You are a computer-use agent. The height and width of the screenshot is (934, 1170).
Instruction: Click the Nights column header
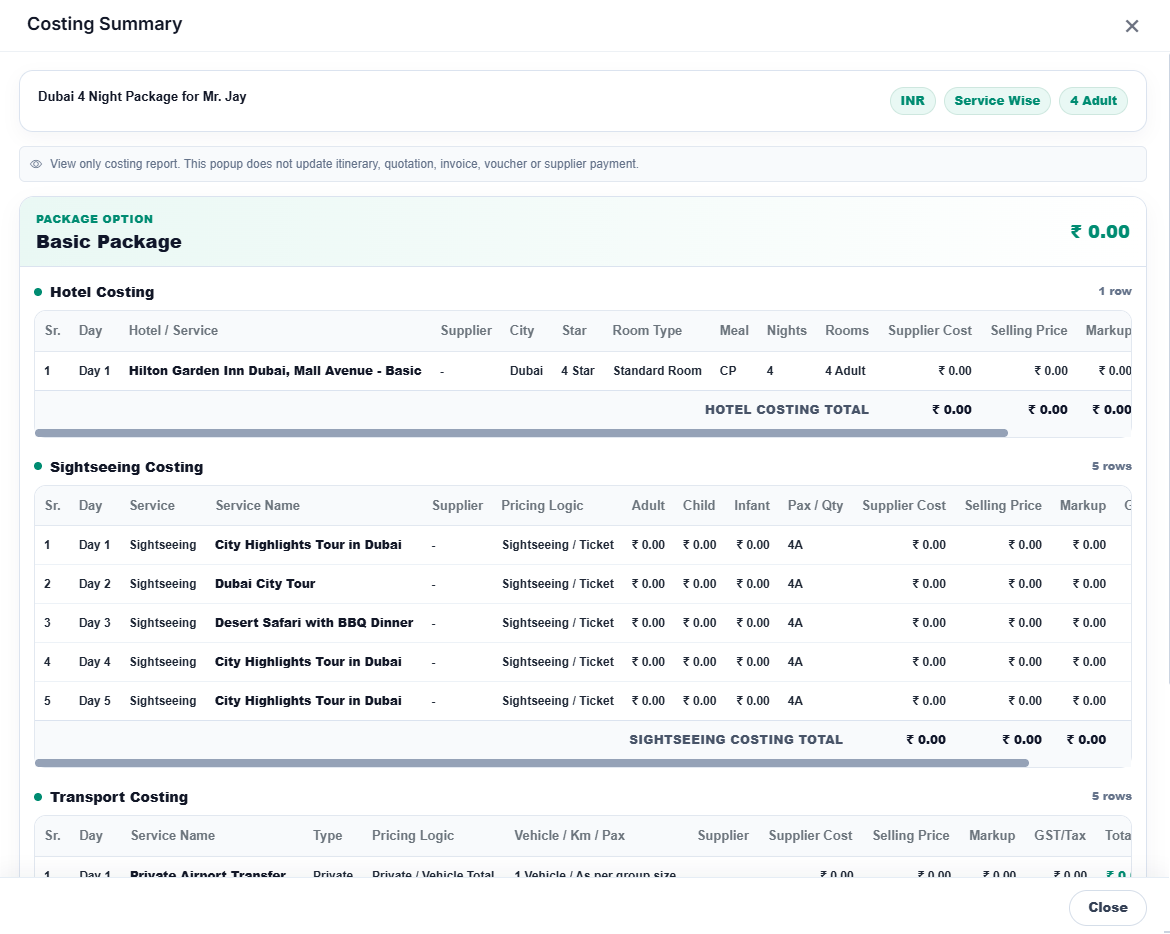coord(786,330)
